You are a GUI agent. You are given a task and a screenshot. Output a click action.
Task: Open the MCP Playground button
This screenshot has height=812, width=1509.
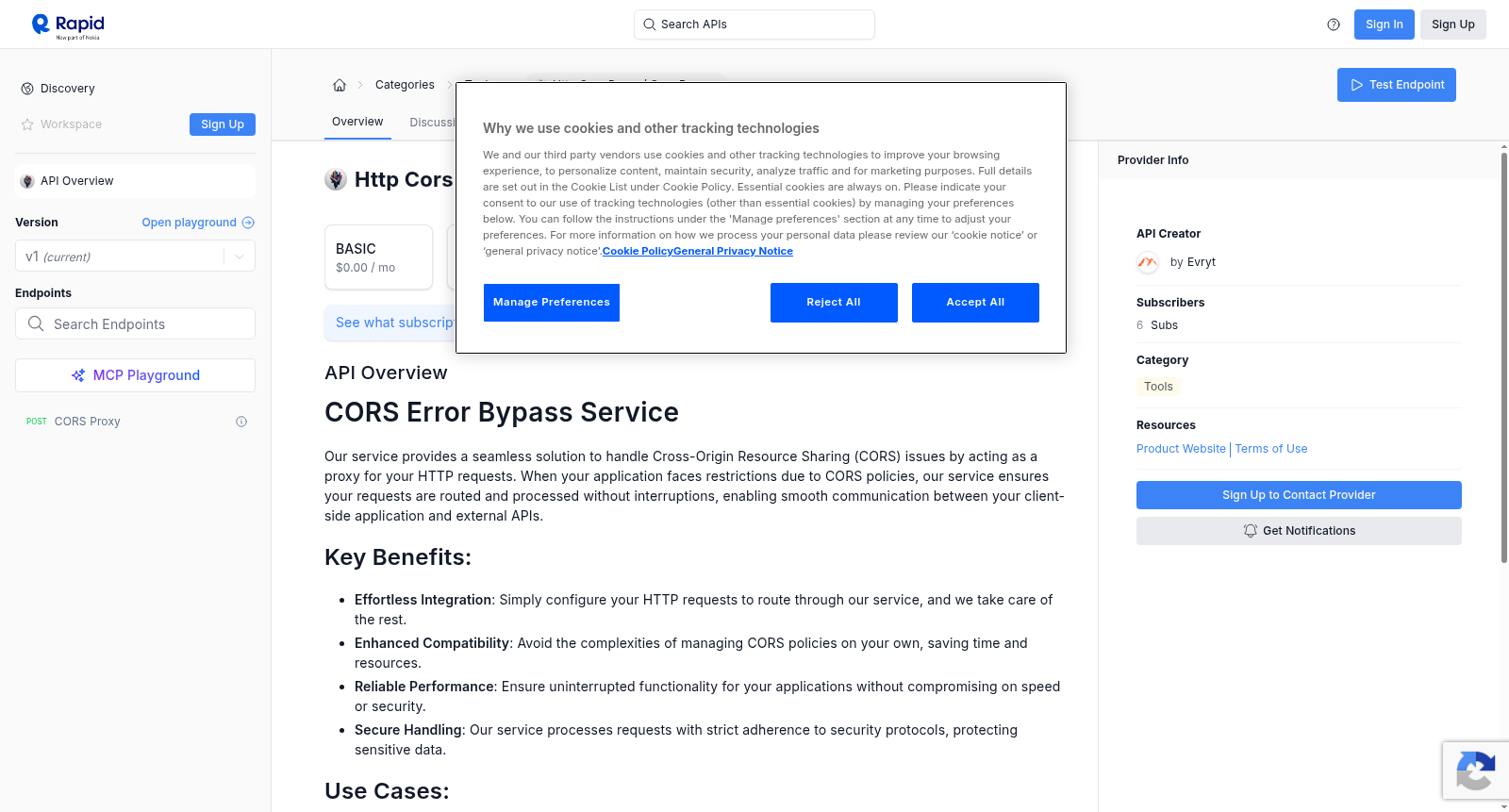pyautogui.click(x=135, y=375)
